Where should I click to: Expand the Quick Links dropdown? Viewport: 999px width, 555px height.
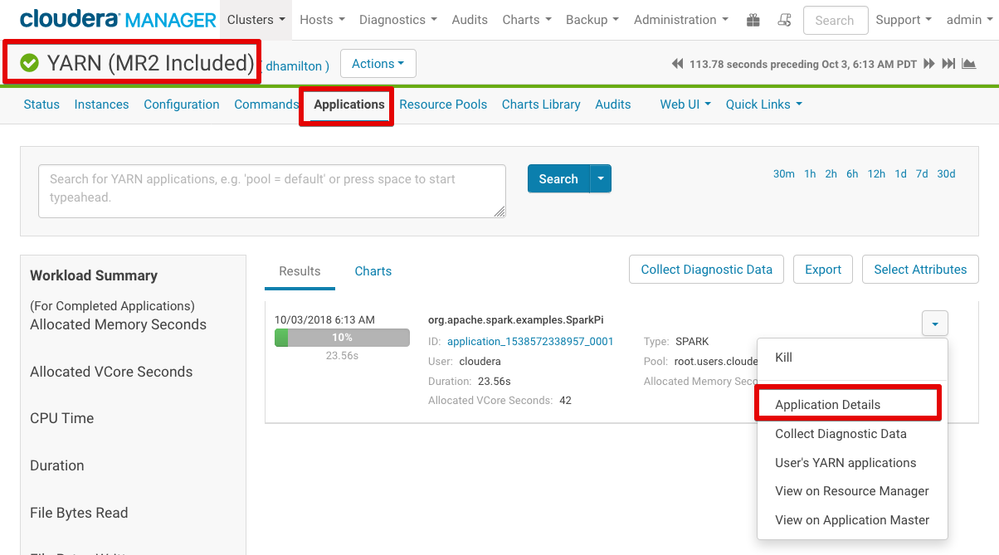[764, 105]
